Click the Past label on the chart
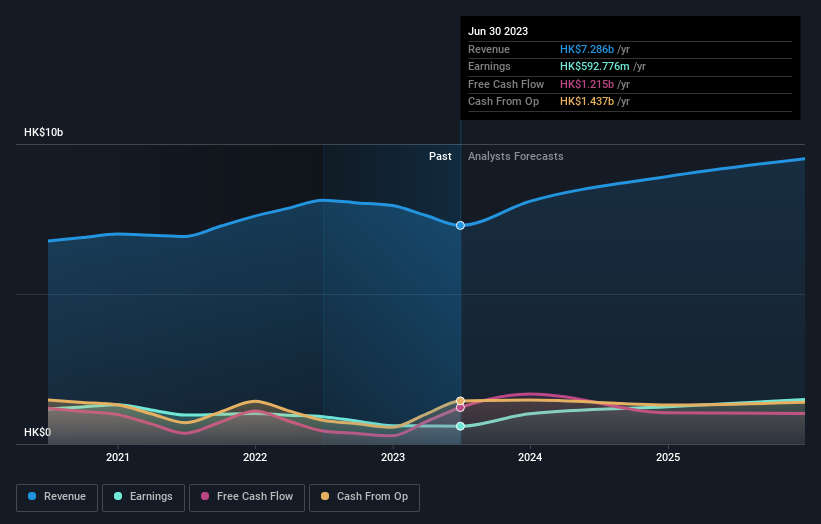This screenshot has width=821, height=524. pyautogui.click(x=440, y=157)
